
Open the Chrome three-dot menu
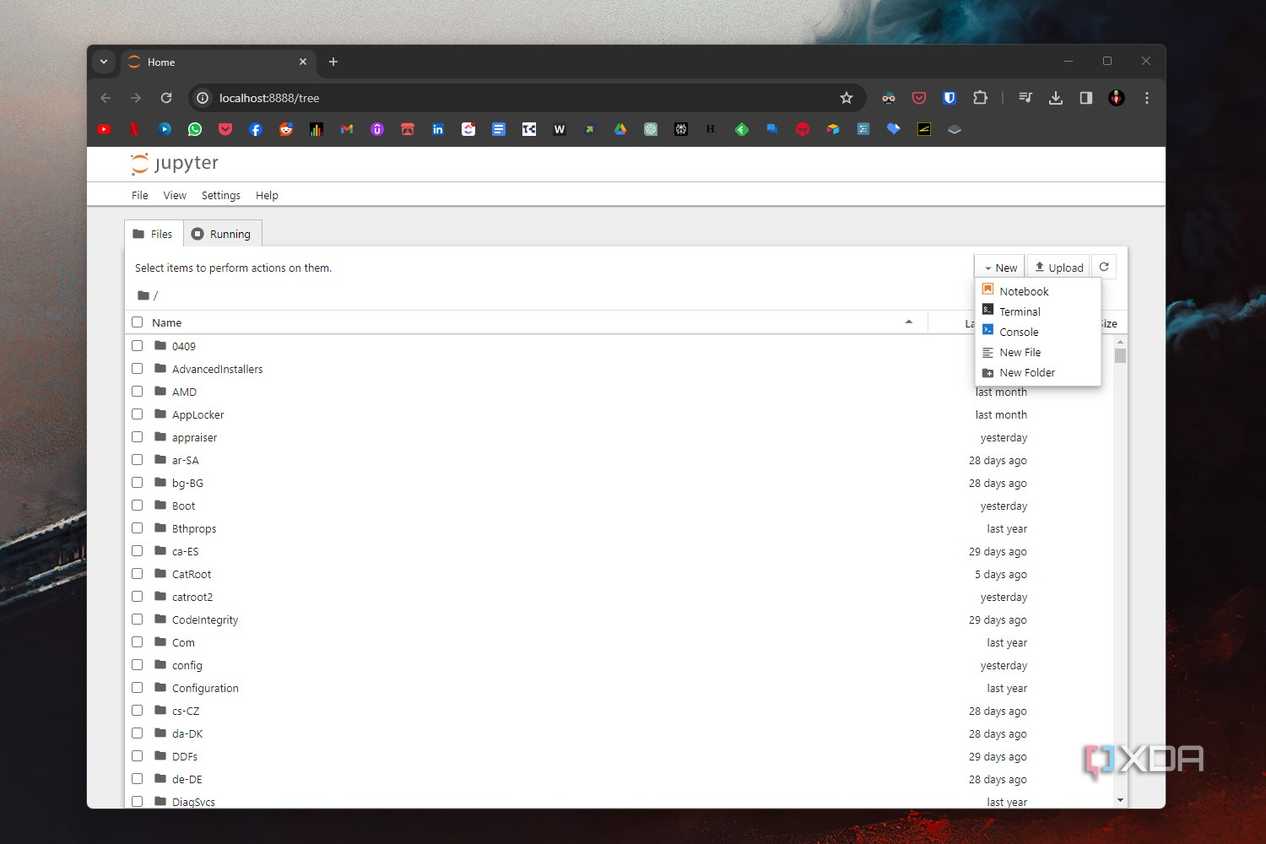[x=1147, y=98]
